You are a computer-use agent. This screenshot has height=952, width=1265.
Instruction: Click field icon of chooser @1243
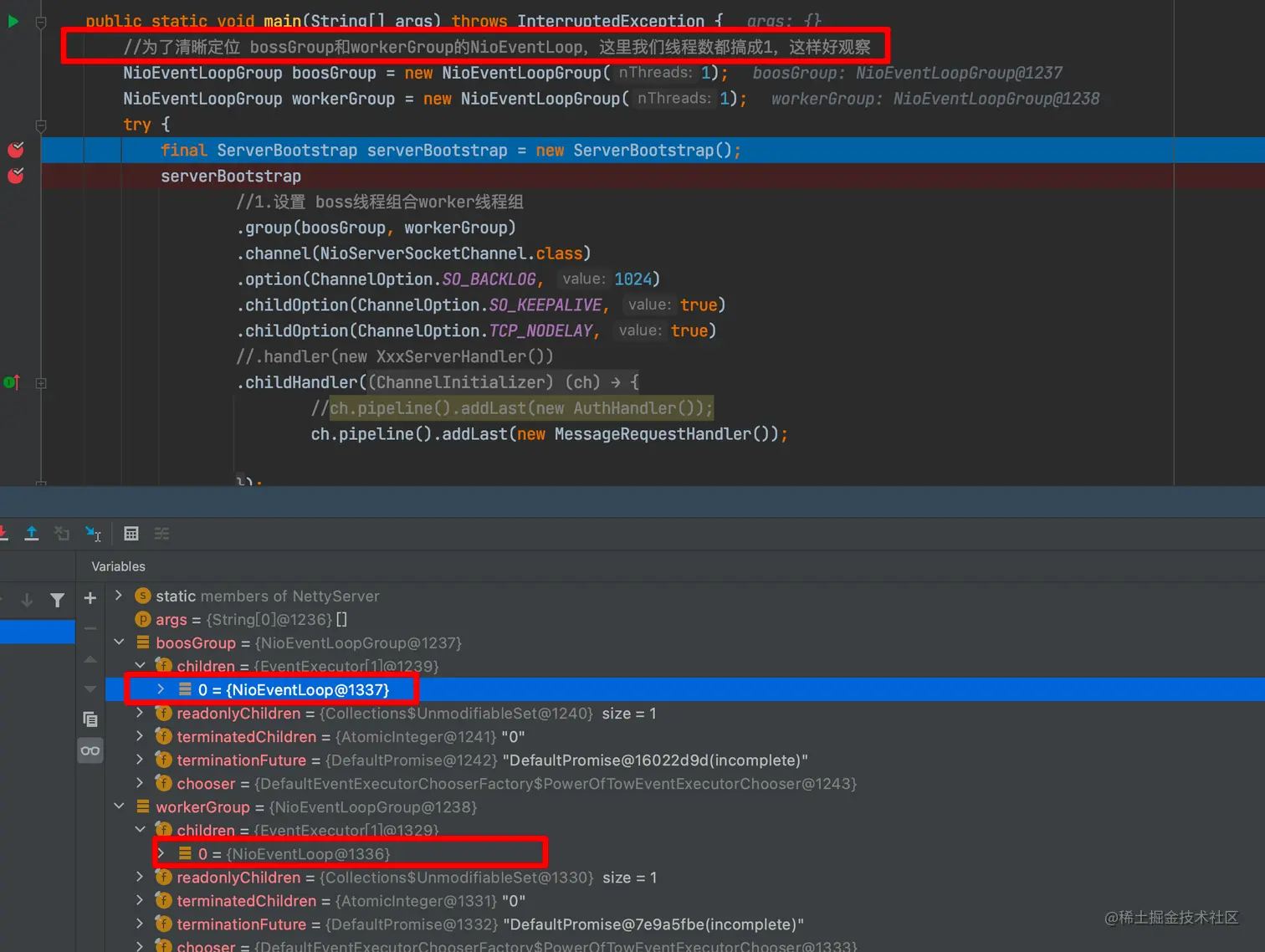[x=164, y=783]
